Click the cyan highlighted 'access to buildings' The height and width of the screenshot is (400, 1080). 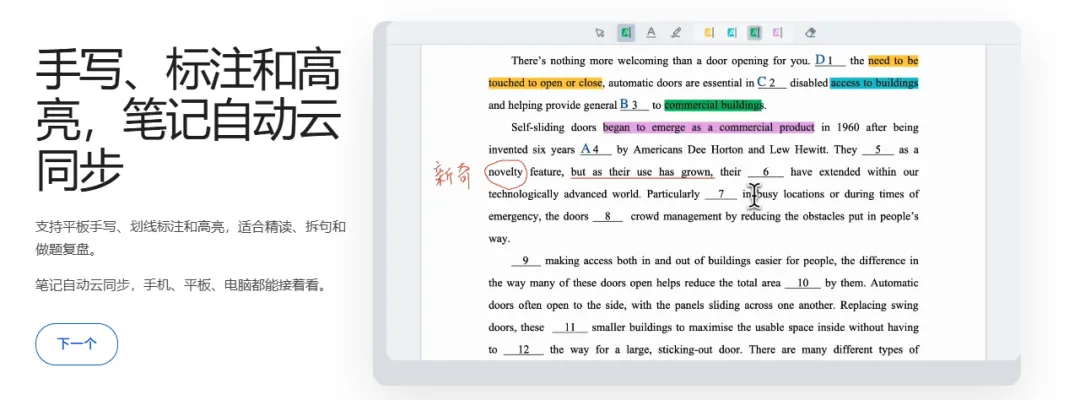[874, 83]
